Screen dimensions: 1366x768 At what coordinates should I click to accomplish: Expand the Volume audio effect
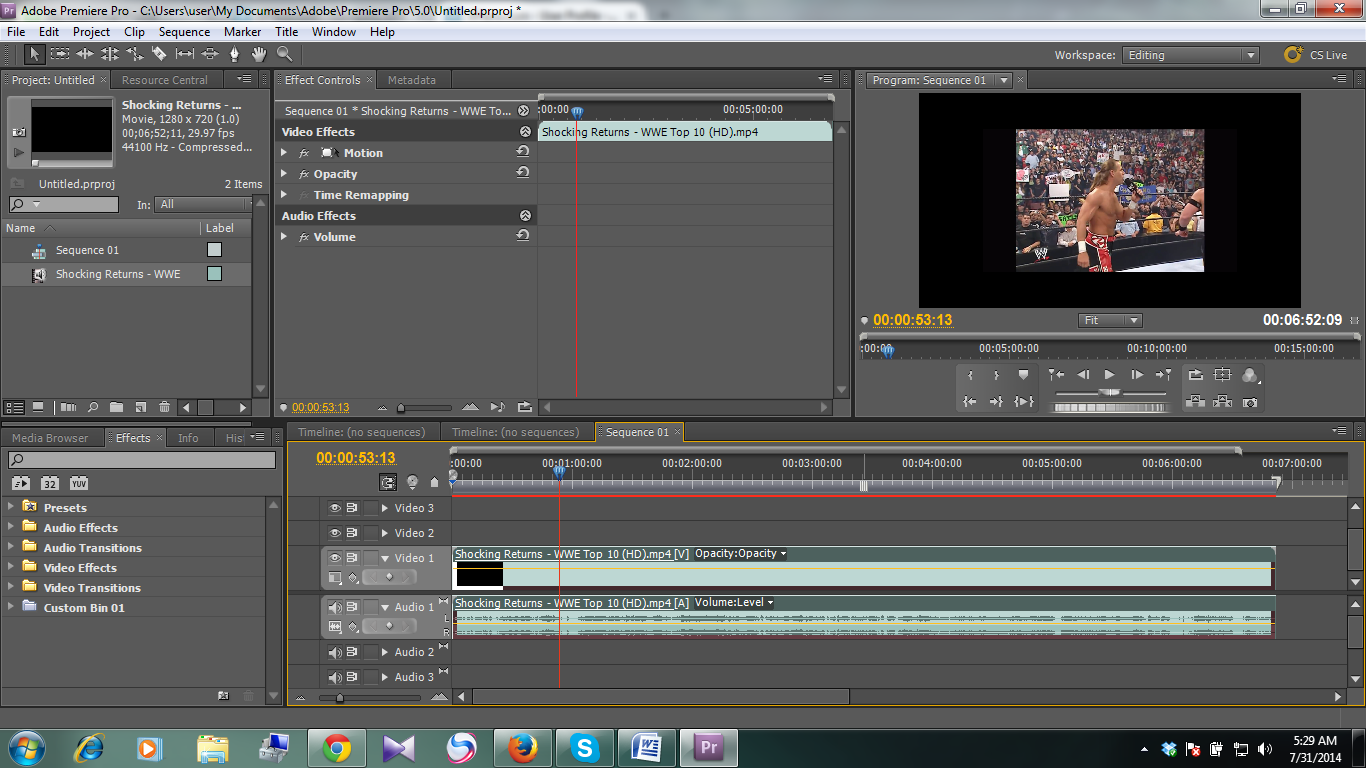point(285,237)
